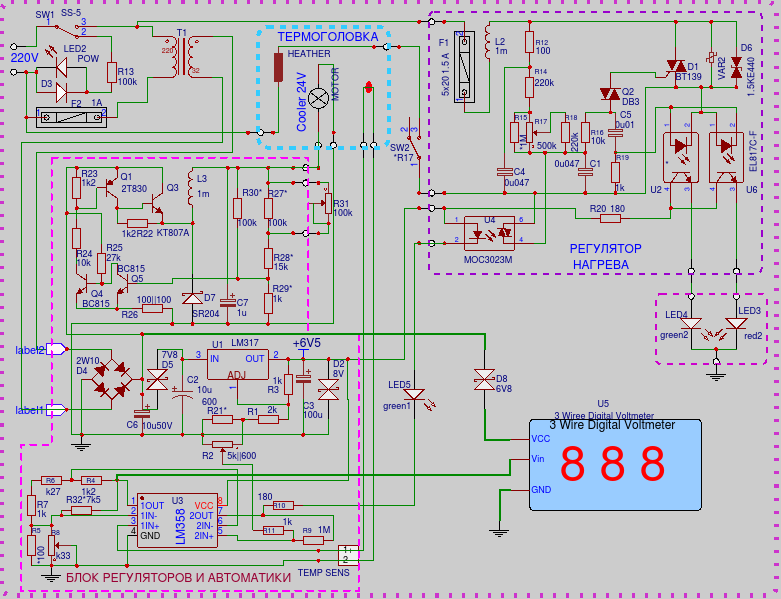781x599 pixels.
Task: Click the 888 digital voltmeter display
Action: pyautogui.click(x=611, y=465)
